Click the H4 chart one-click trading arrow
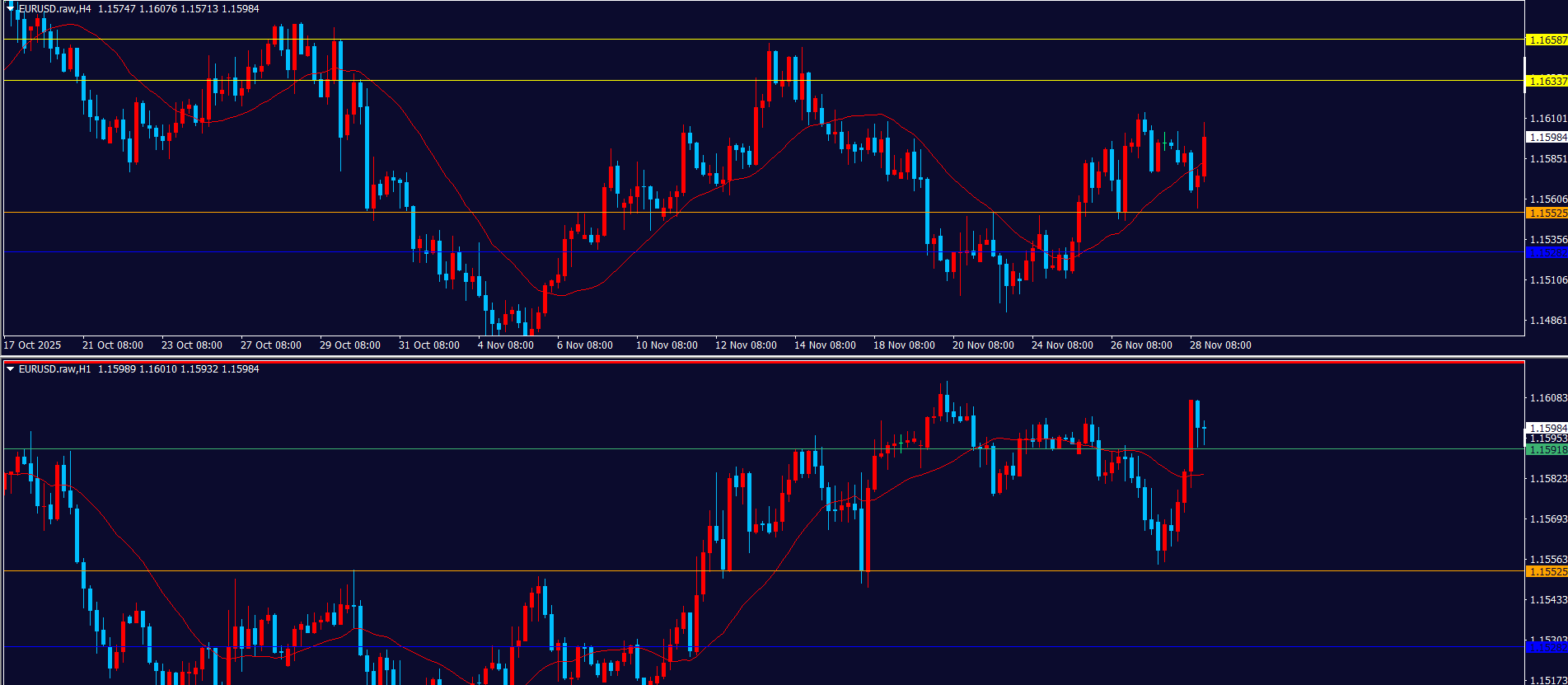Viewport: 1568px width, 685px height. click(x=10, y=9)
